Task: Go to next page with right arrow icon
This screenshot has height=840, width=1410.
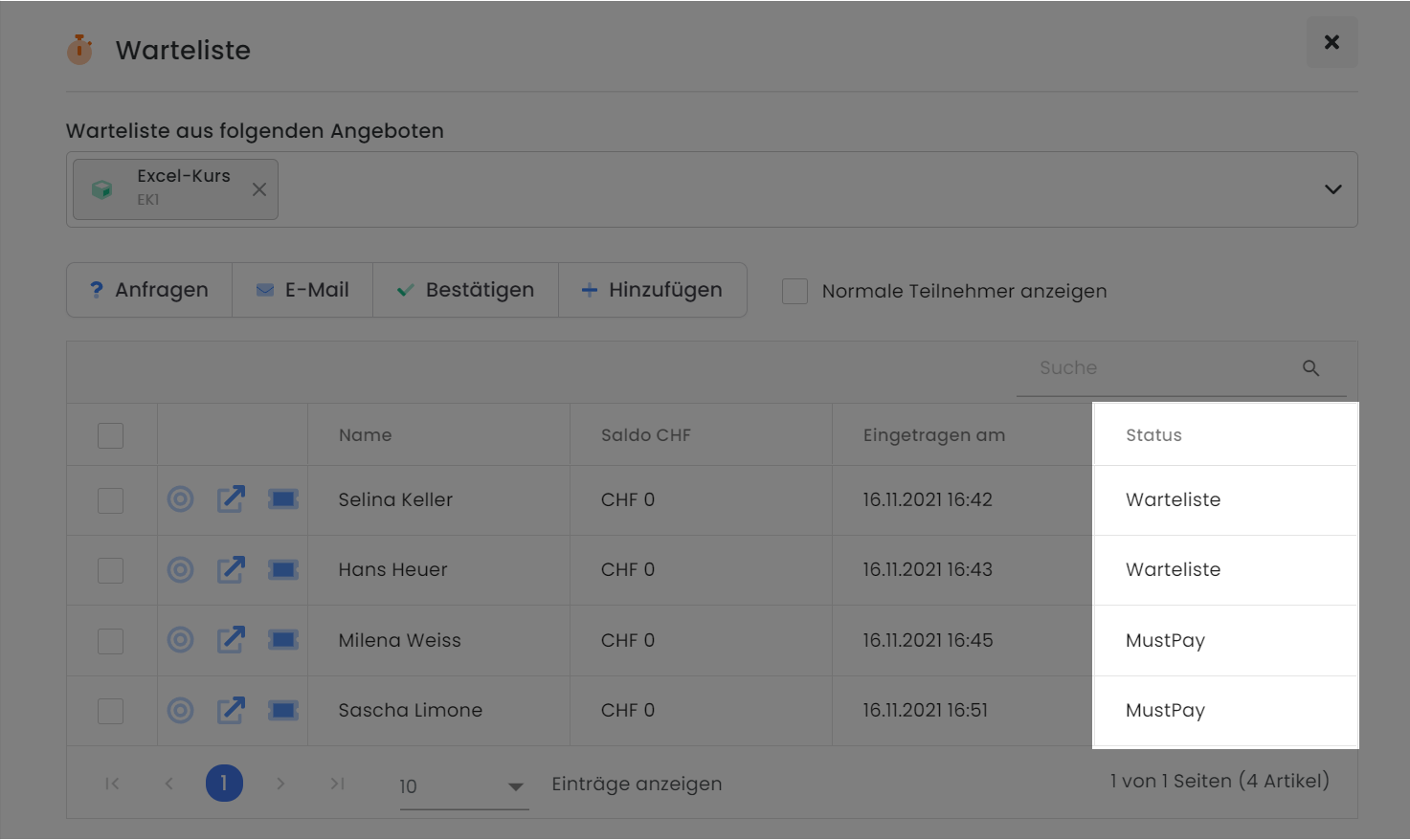Action: [280, 783]
